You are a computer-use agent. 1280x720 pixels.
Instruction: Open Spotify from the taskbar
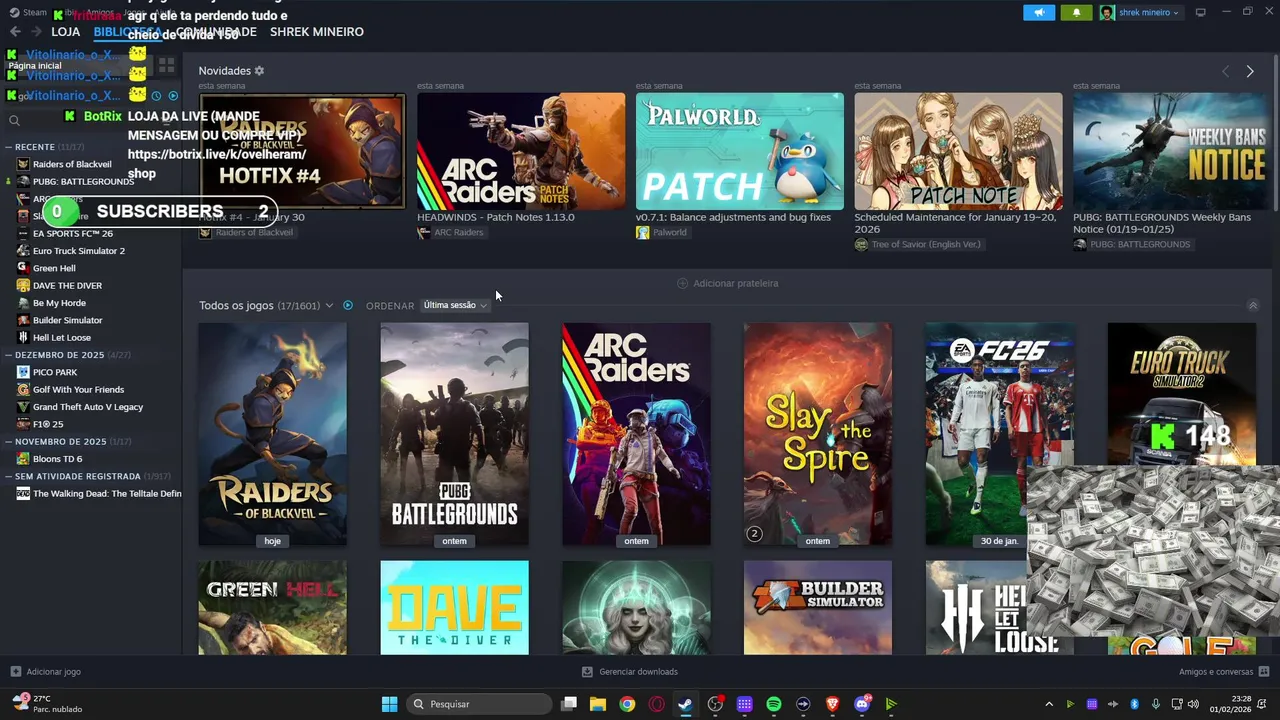(774, 704)
